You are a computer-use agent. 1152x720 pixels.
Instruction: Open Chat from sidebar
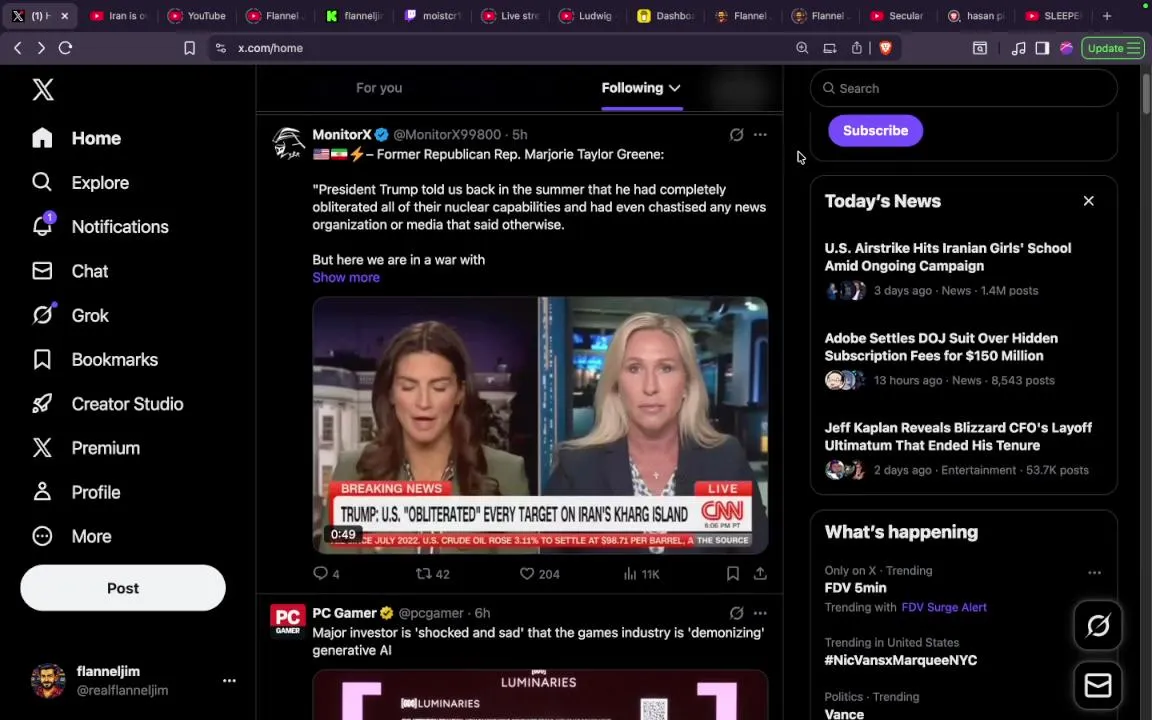tap(71, 271)
